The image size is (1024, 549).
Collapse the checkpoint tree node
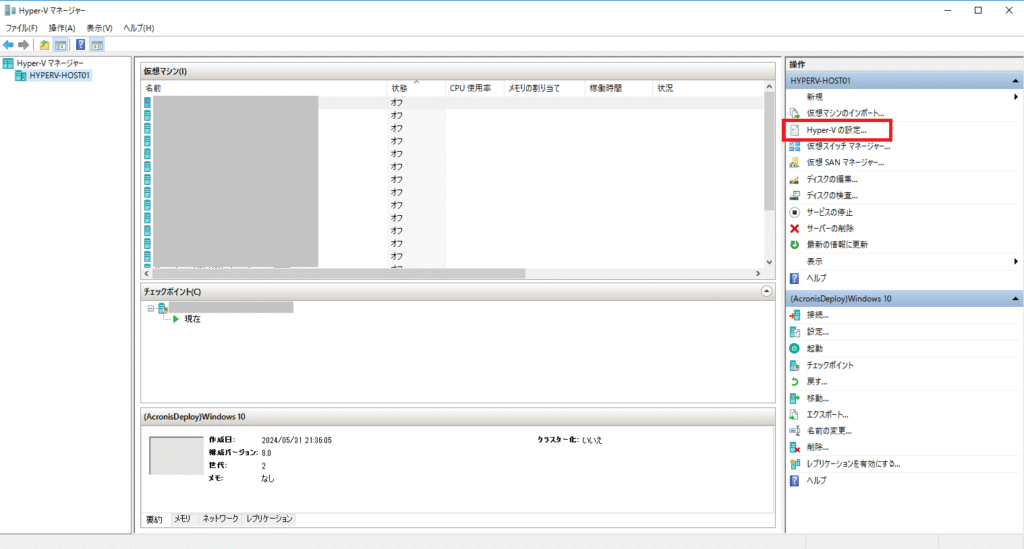pyautogui.click(x=151, y=308)
